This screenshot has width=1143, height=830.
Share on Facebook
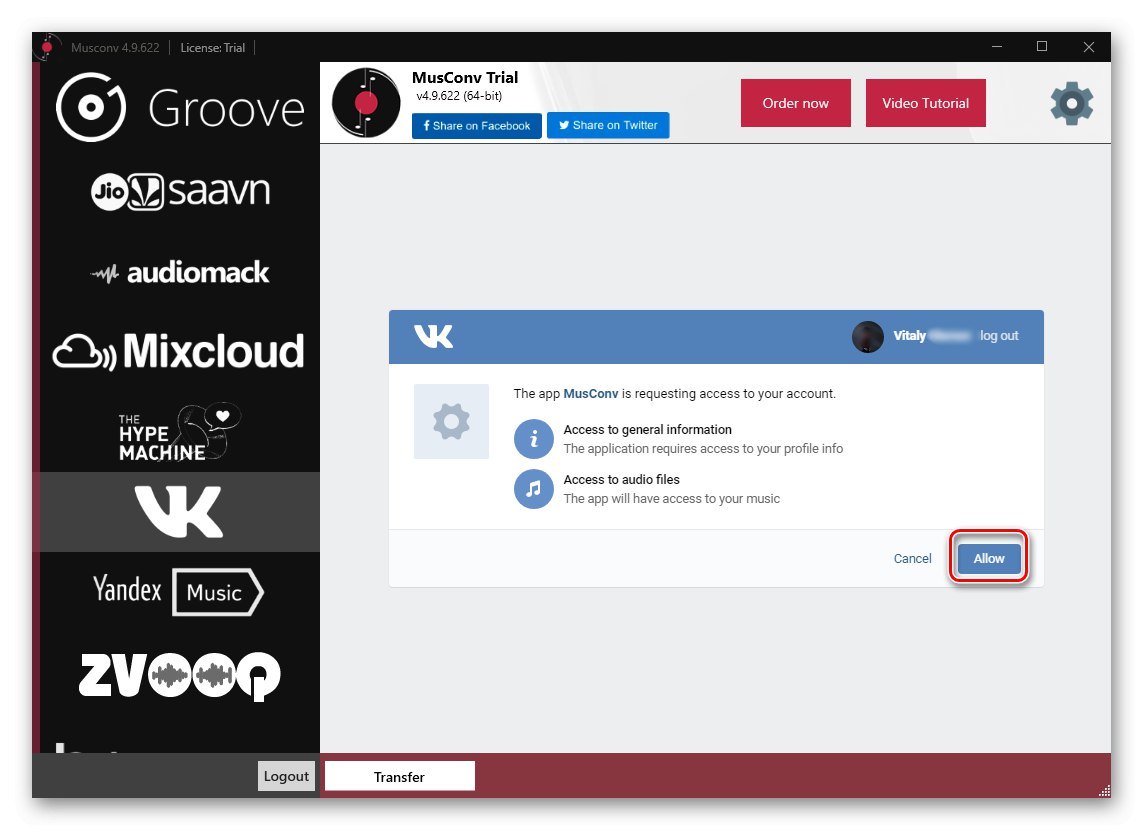click(x=476, y=125)
